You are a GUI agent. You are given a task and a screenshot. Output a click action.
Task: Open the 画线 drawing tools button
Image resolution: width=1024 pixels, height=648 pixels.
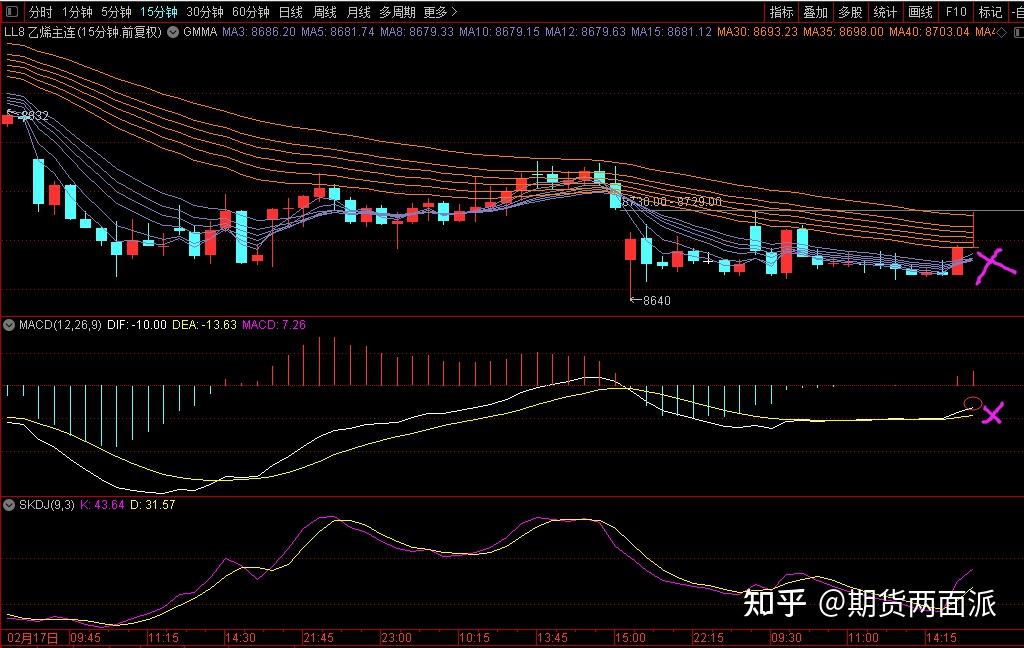coord(920,12)
